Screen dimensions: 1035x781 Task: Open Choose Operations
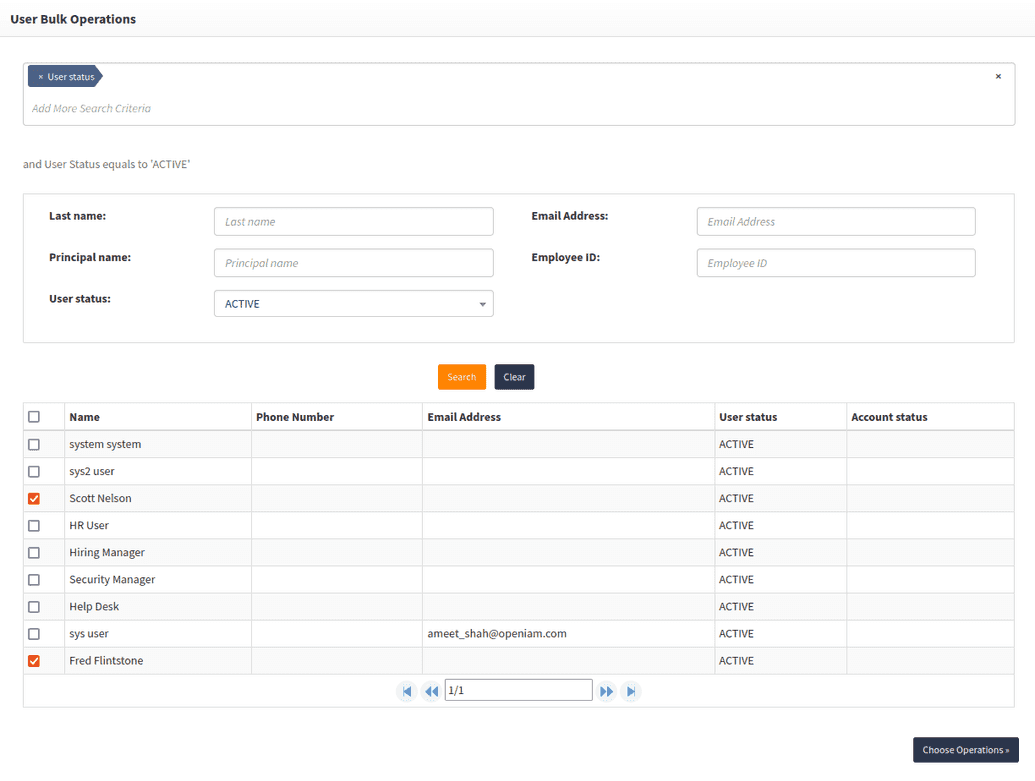click(x=964, y=749)
